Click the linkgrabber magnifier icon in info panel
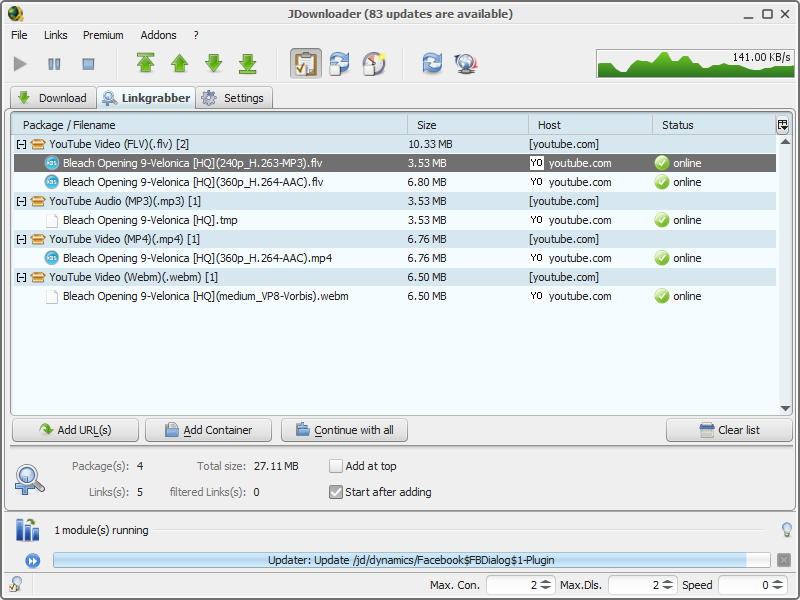Image resolution: width=800 pixels, height=600 pixels. tap(30, 479)
